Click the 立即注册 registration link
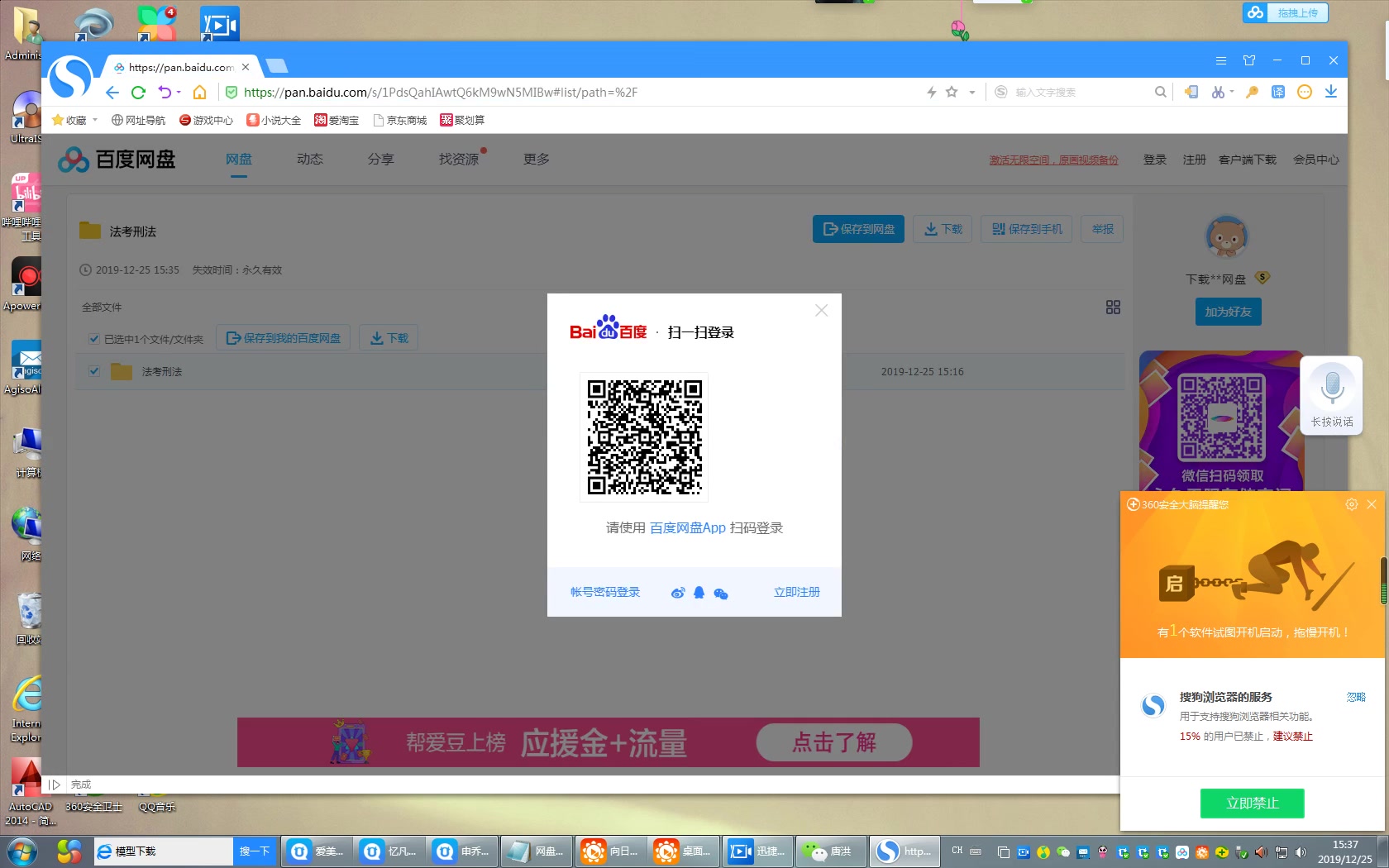This screenshot has height=868, width=1389. pos(796,592)
